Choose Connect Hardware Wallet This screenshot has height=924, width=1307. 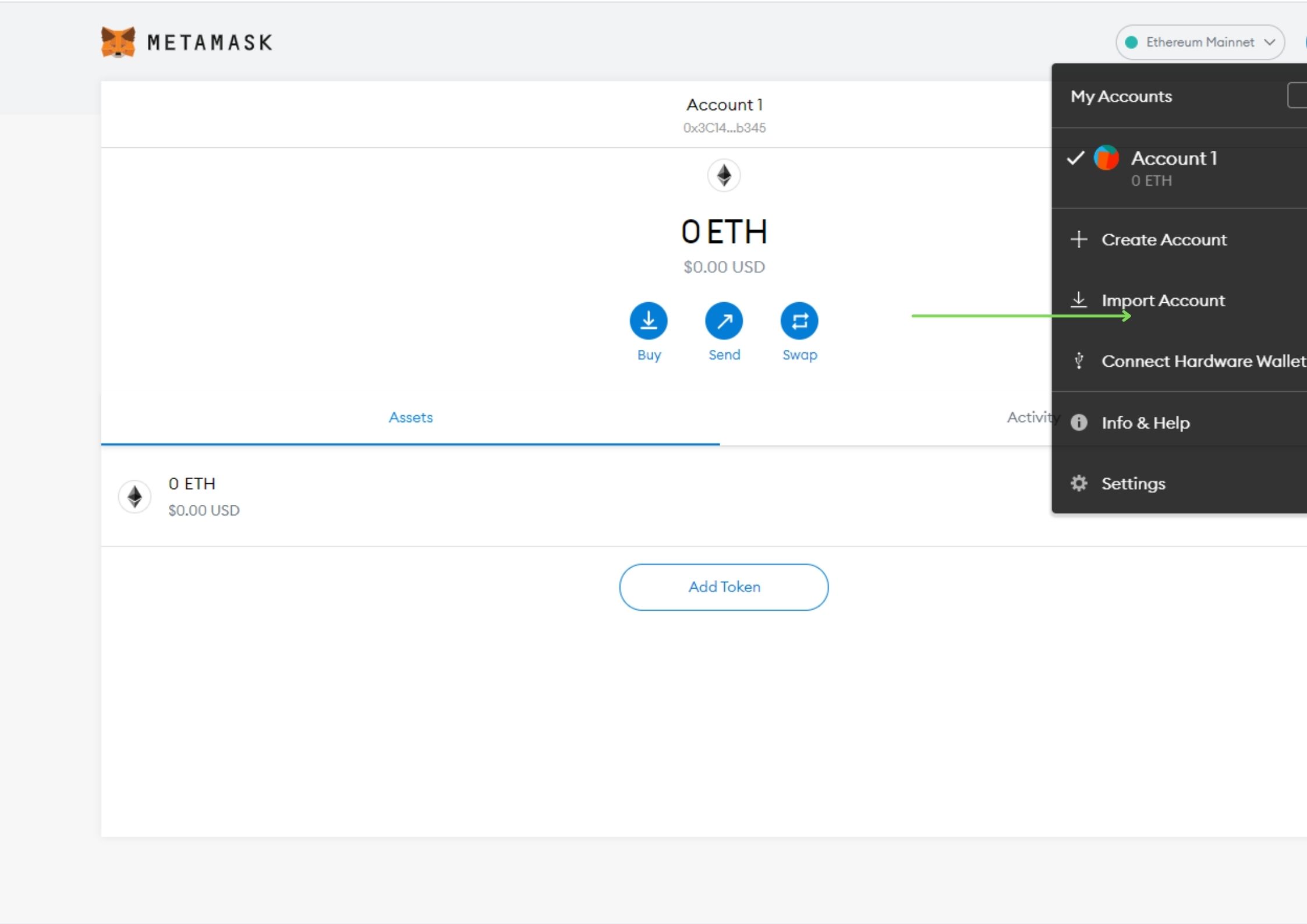(x=1180, y=361)
